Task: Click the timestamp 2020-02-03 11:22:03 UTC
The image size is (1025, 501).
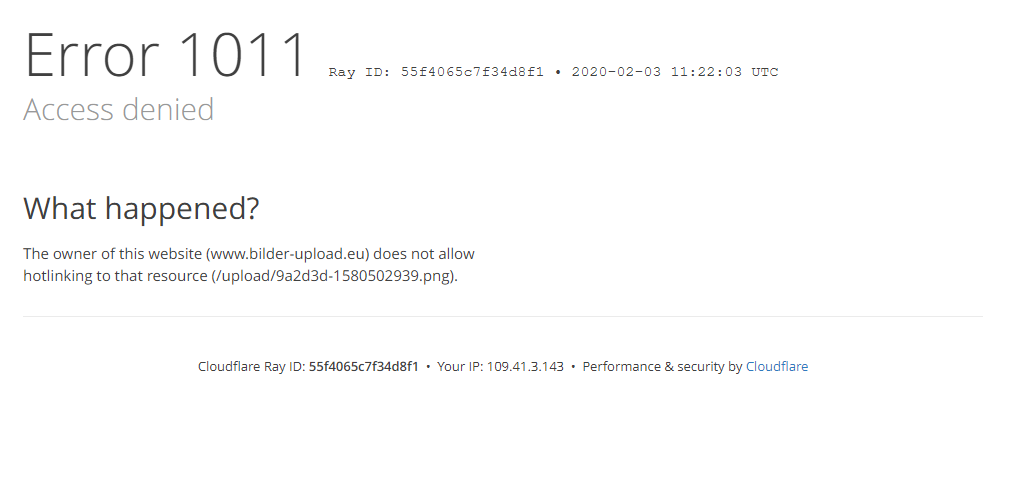Action: coord(675,72)
